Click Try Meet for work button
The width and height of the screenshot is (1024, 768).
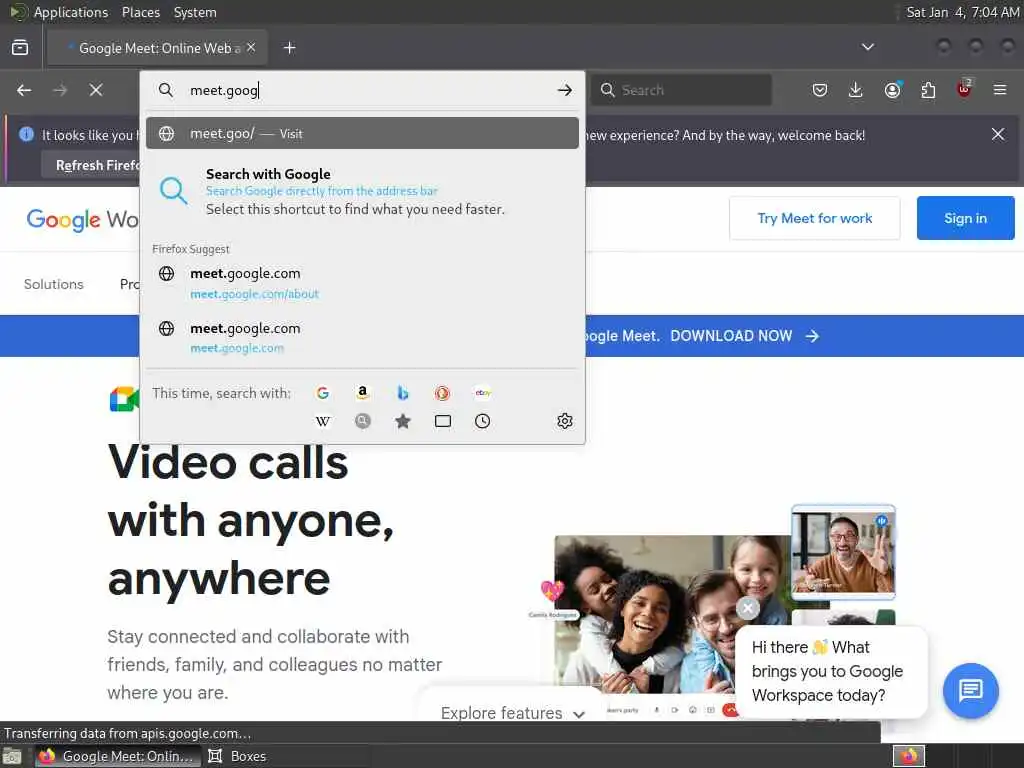[814, 218]
